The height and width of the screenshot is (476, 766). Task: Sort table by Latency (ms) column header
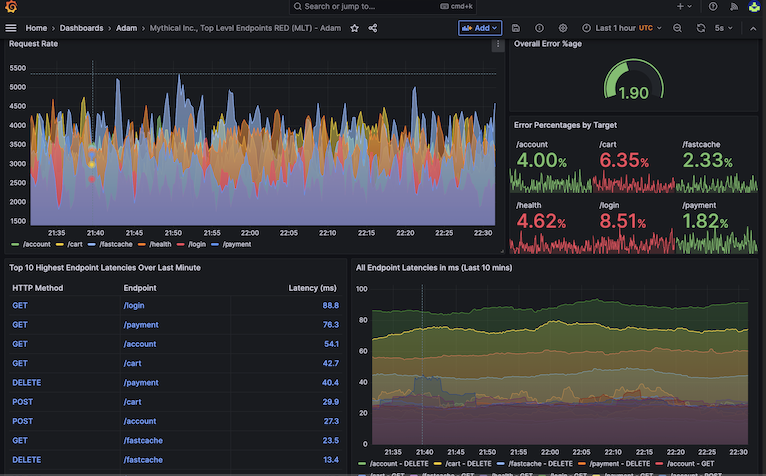point(312,288)
